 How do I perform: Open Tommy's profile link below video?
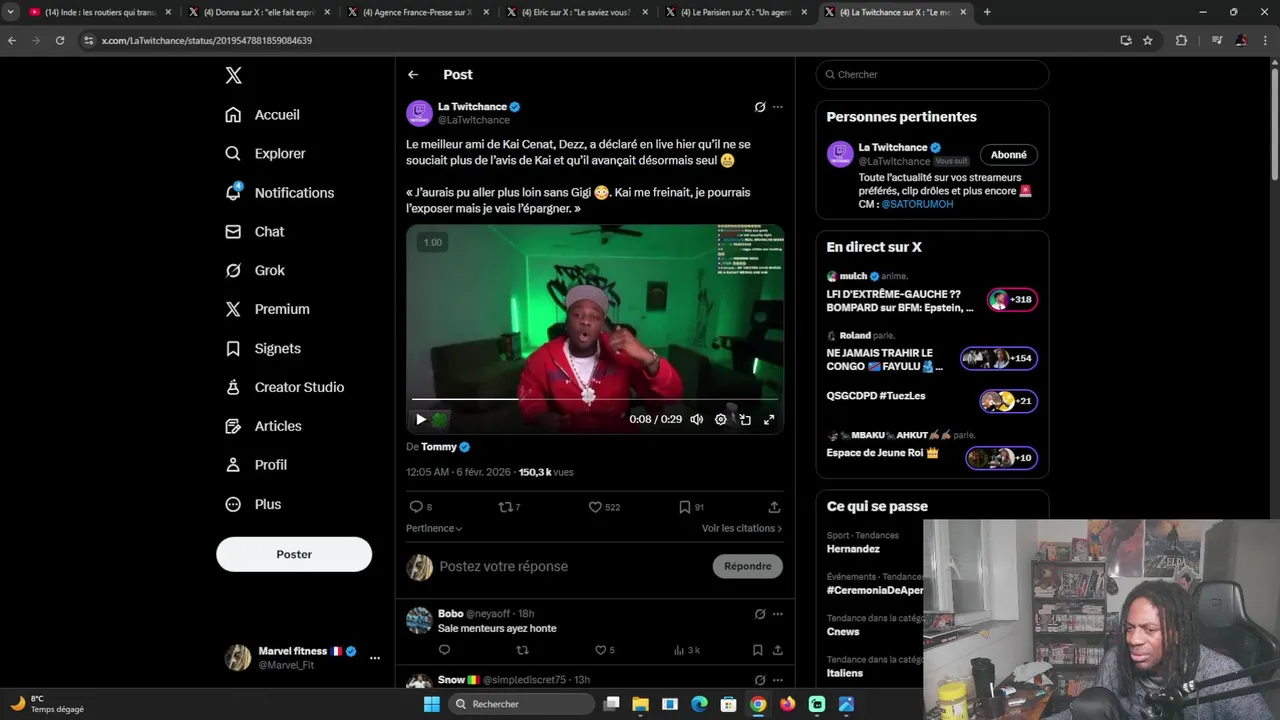click(439, 447)
